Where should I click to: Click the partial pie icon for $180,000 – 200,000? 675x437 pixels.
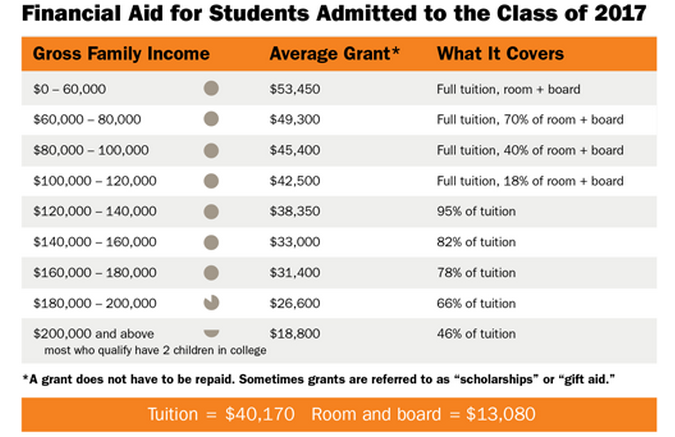(211, 303)
